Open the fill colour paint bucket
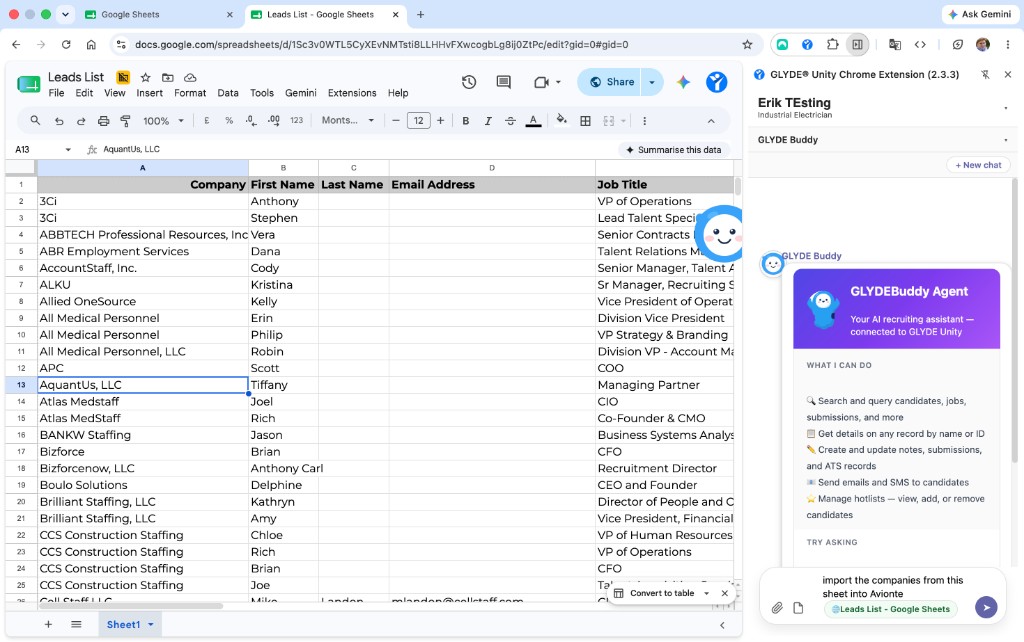This screenshot has width=1024, height=642. pyautogui.click(x=561, y=120)
